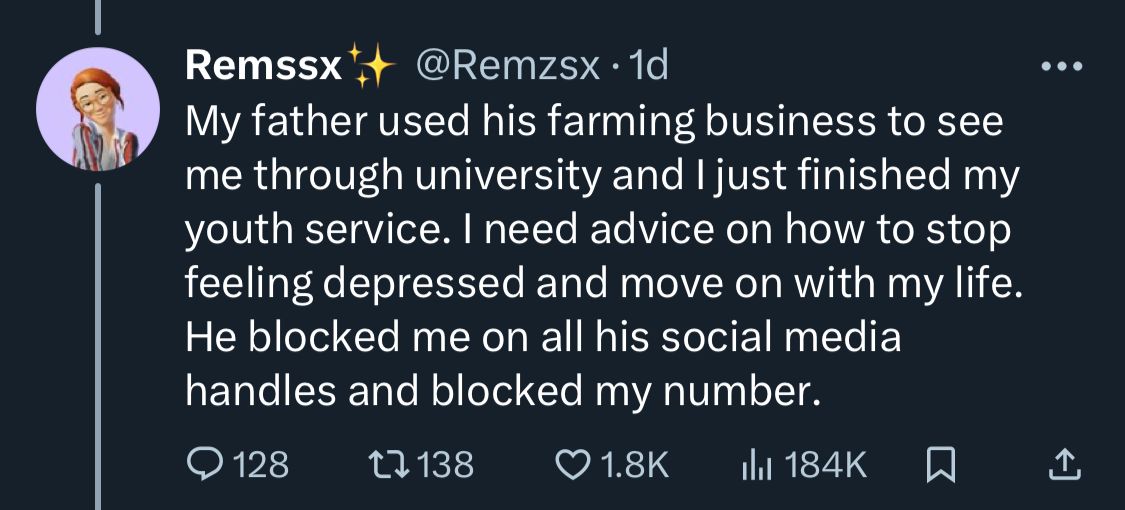1125x510 pixels.
Task: Click the display name Remssx
Action: [264, 67]
